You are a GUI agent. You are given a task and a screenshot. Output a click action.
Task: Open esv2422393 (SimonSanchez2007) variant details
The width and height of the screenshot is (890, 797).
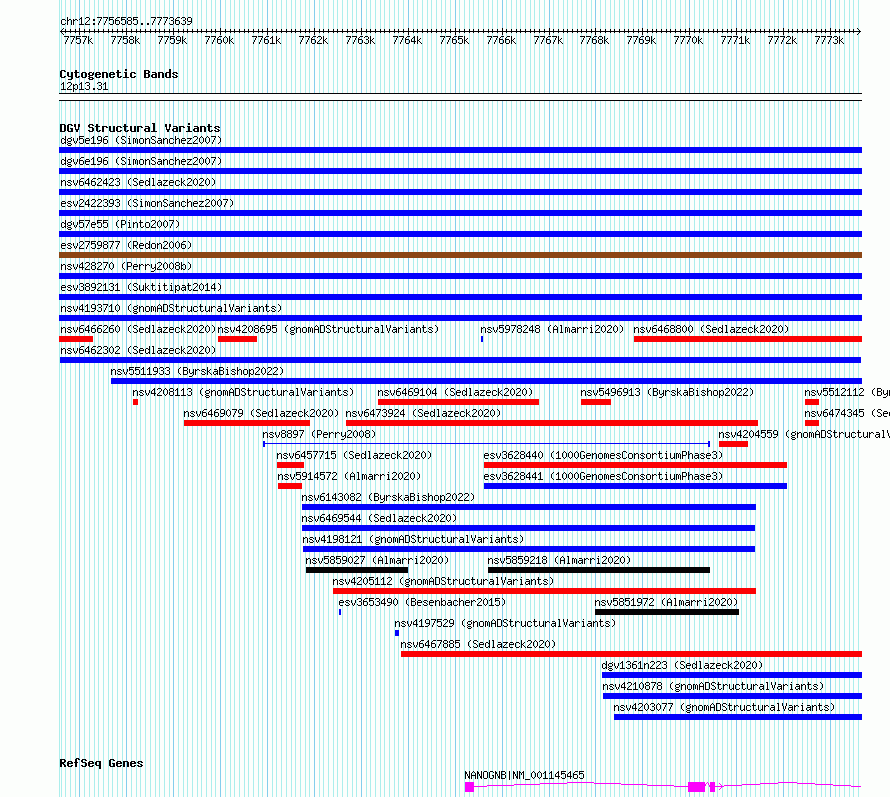[x=147, y=203]
